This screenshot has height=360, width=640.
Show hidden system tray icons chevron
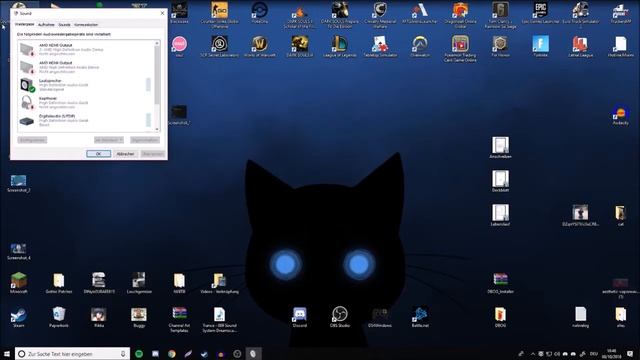533,354
